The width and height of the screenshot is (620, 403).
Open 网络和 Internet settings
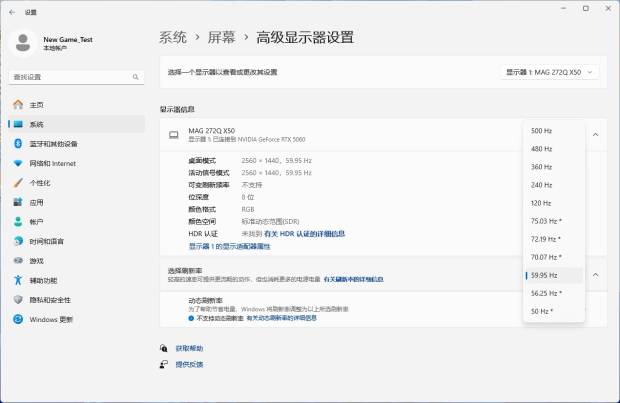[x=77, y=163]
